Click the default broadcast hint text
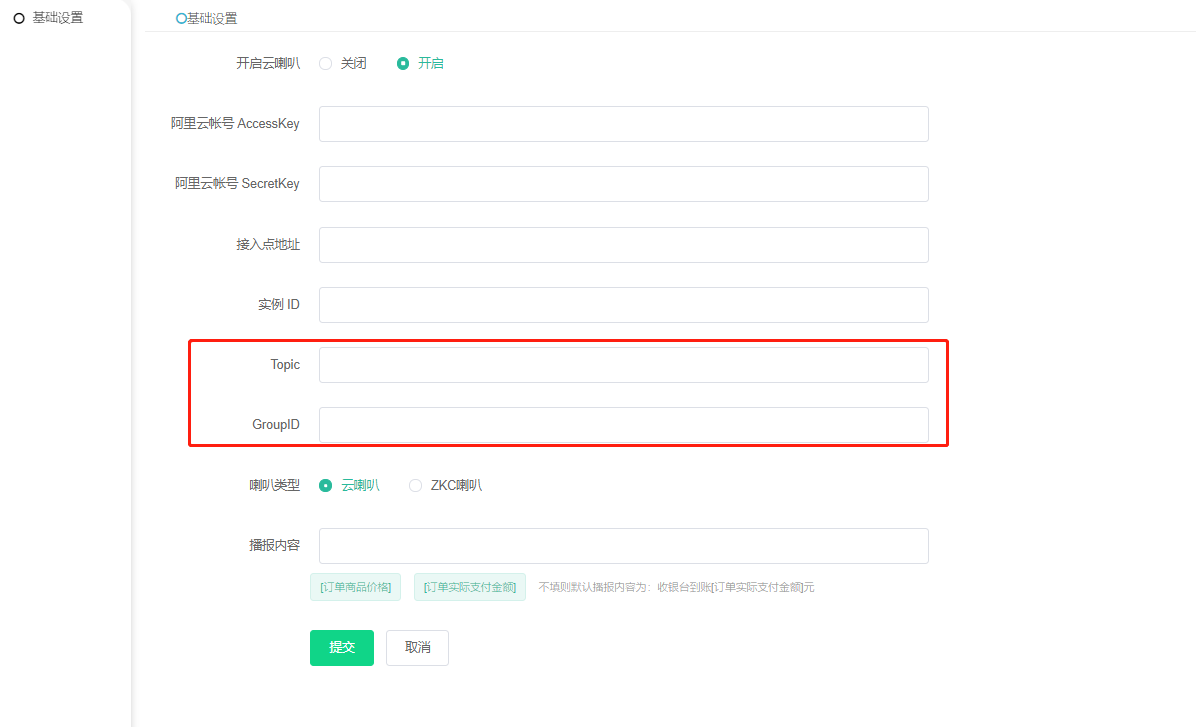The width and height of the screenshot is (1196, 727). (676, 587)
